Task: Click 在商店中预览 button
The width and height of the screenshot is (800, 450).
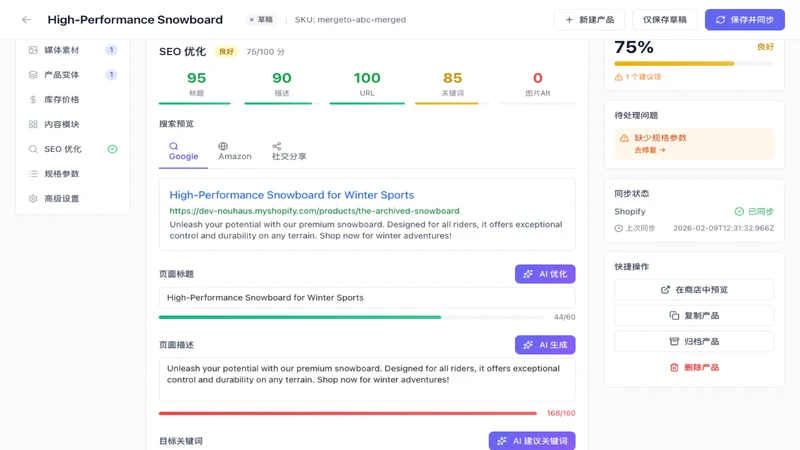Action: [694, 290]
